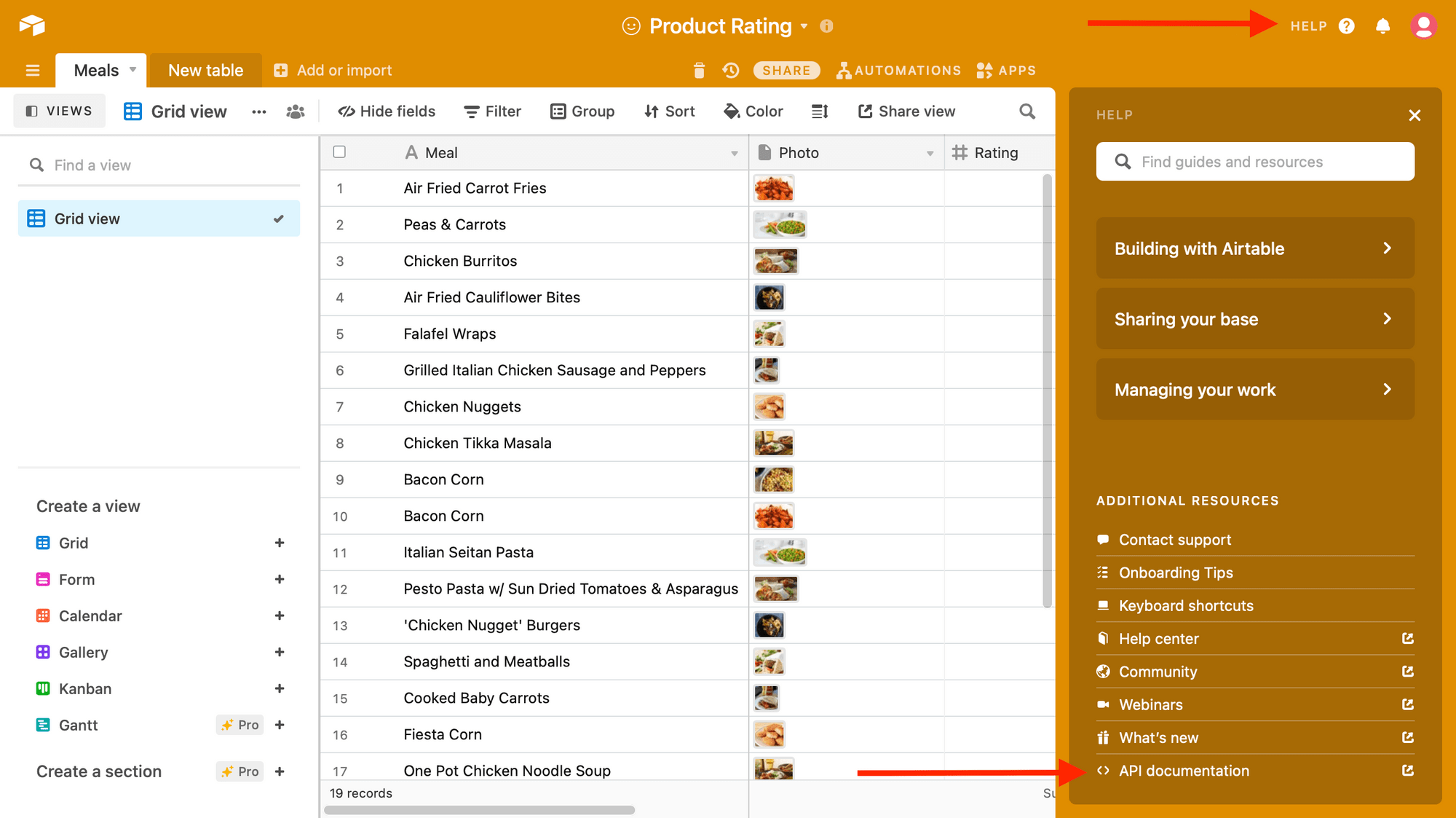Click the Find guides and resources field
The height and width of the screenshot is (818, 1456).
[x=1254, y=162]
